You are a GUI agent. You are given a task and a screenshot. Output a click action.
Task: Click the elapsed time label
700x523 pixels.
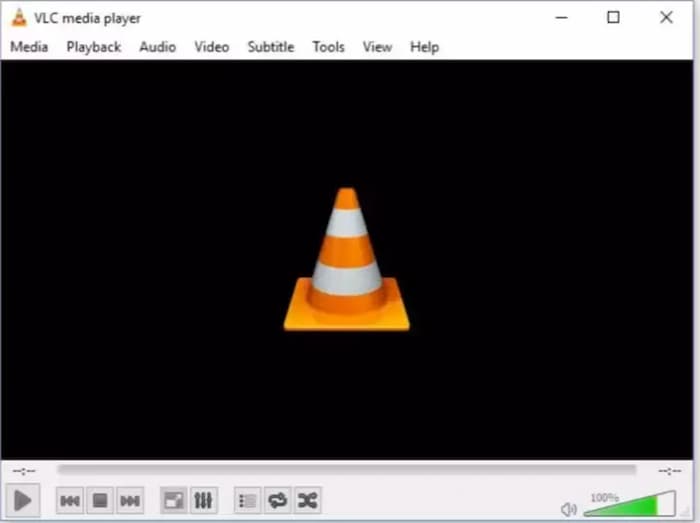pos(24,471)
